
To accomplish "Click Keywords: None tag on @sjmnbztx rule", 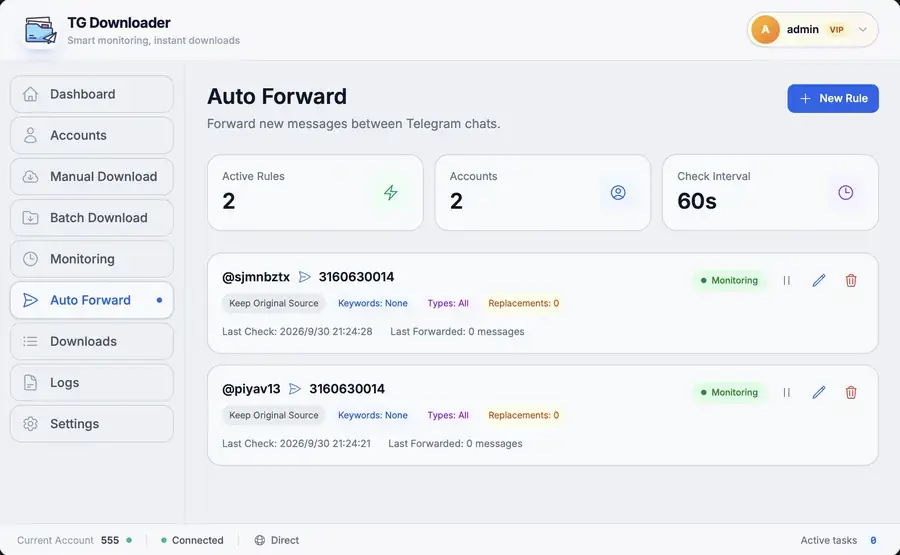I will (x=373, y=303).
